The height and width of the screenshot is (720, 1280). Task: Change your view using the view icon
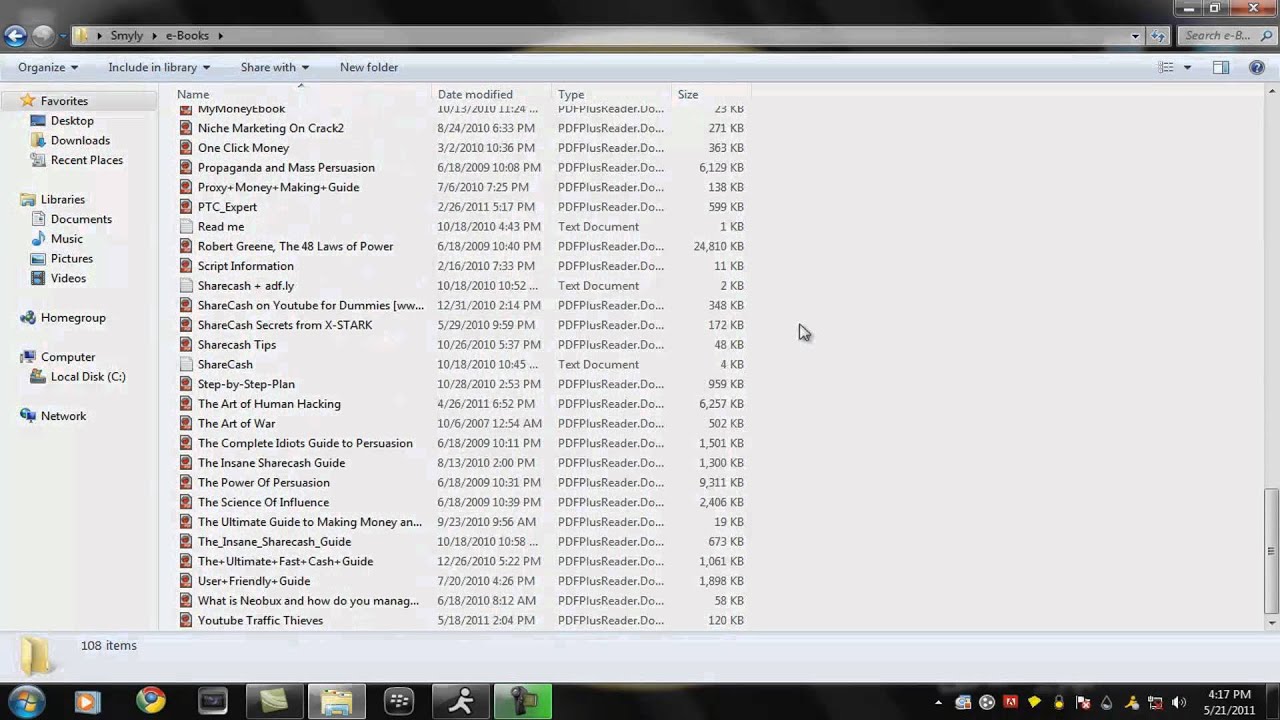1166,67
